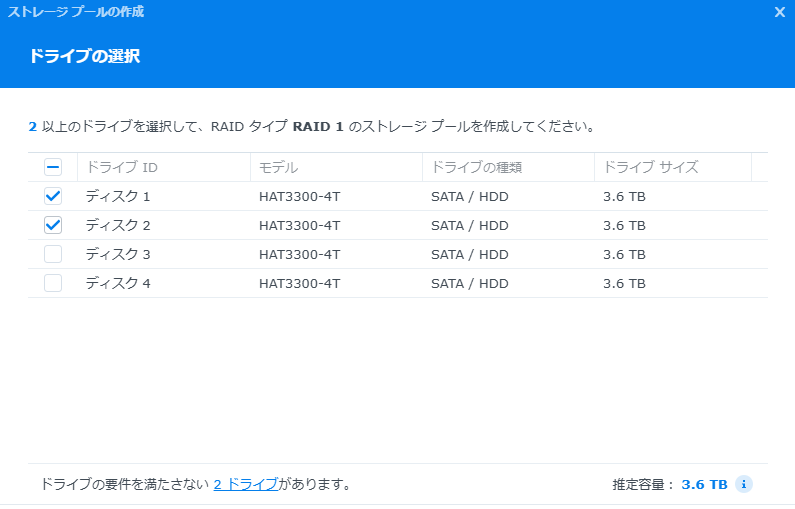Viewport: 795px width, 509px height.
Task: Uncheck the ディスク 2 checkbox
Action: (53, 225)
